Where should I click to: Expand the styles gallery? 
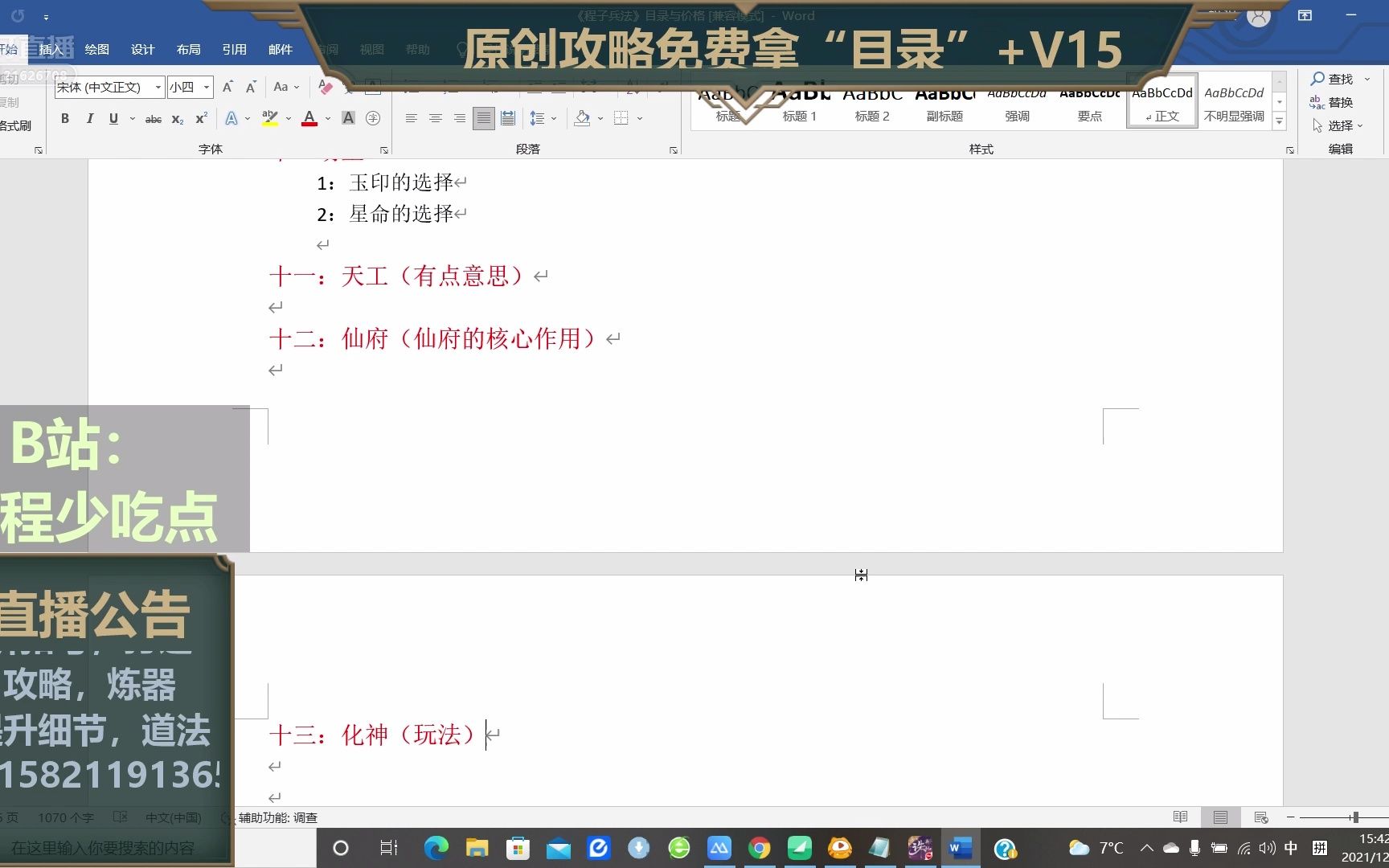click(1280, 121)
